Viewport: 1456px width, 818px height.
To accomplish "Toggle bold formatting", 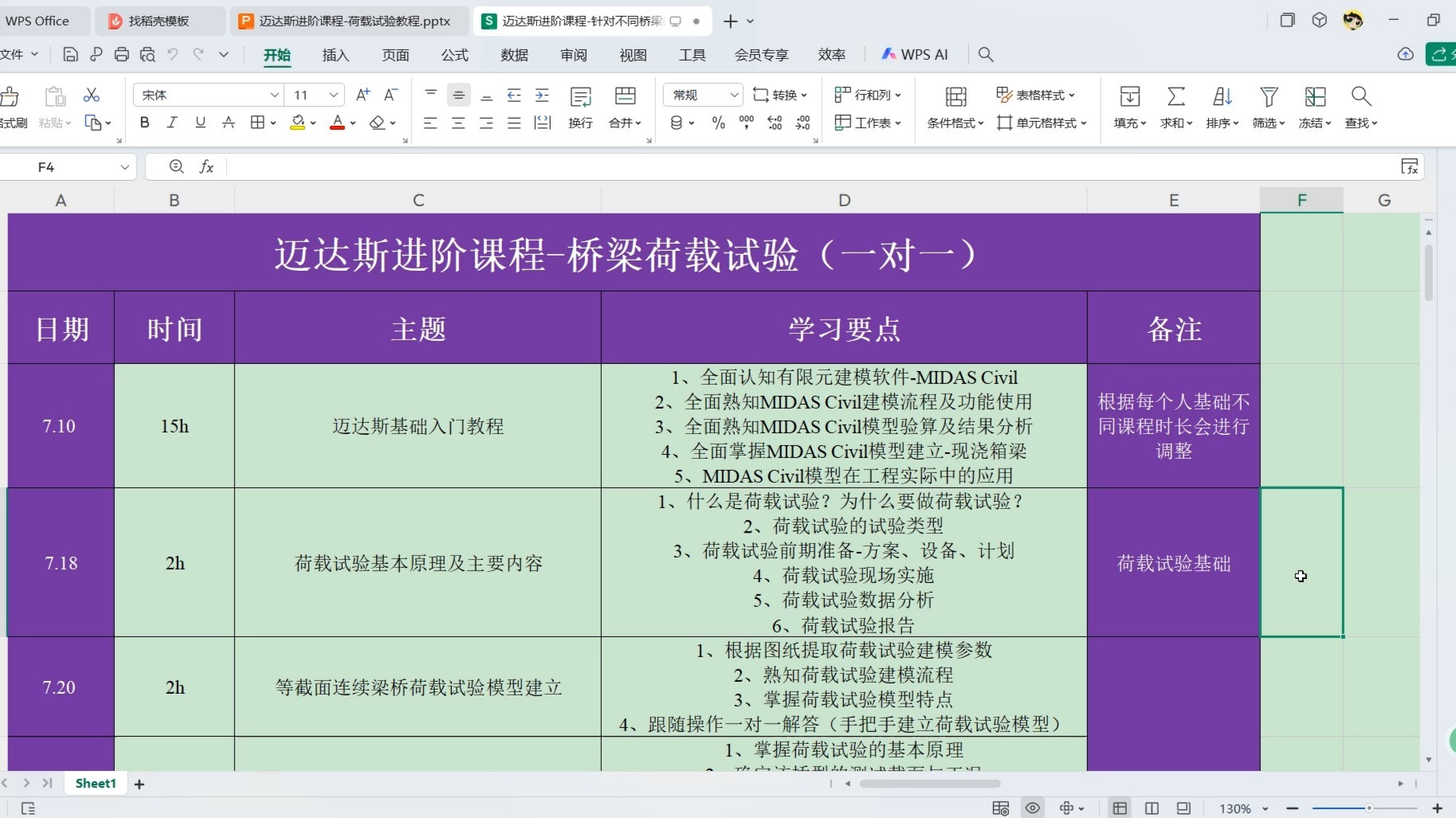I will click(143, 122).
